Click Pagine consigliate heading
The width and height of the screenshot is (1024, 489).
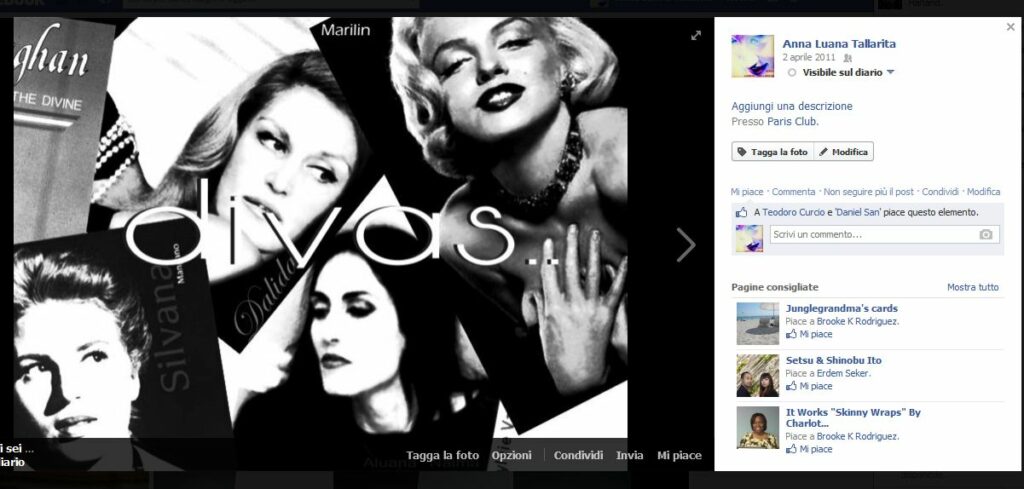click(775, 287)
